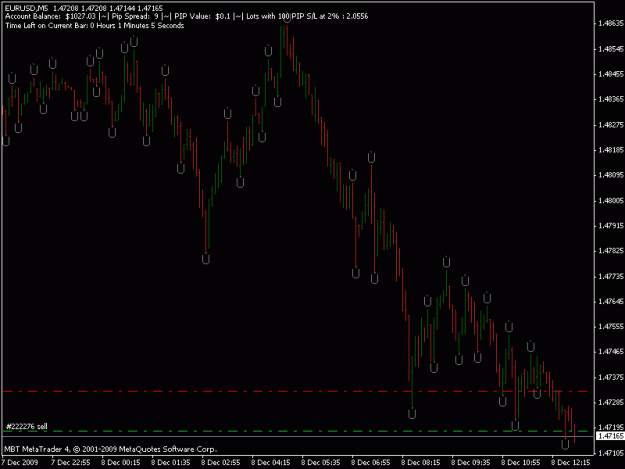This screenshot has width=625, height=469.
Task: Click the 1.47105 price scale label
Action: tap(611, 453)
